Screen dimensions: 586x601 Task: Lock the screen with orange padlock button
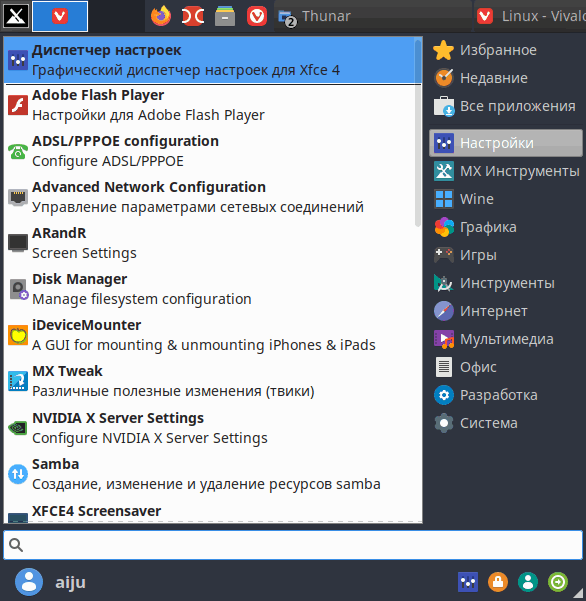[x=498, y=582]
